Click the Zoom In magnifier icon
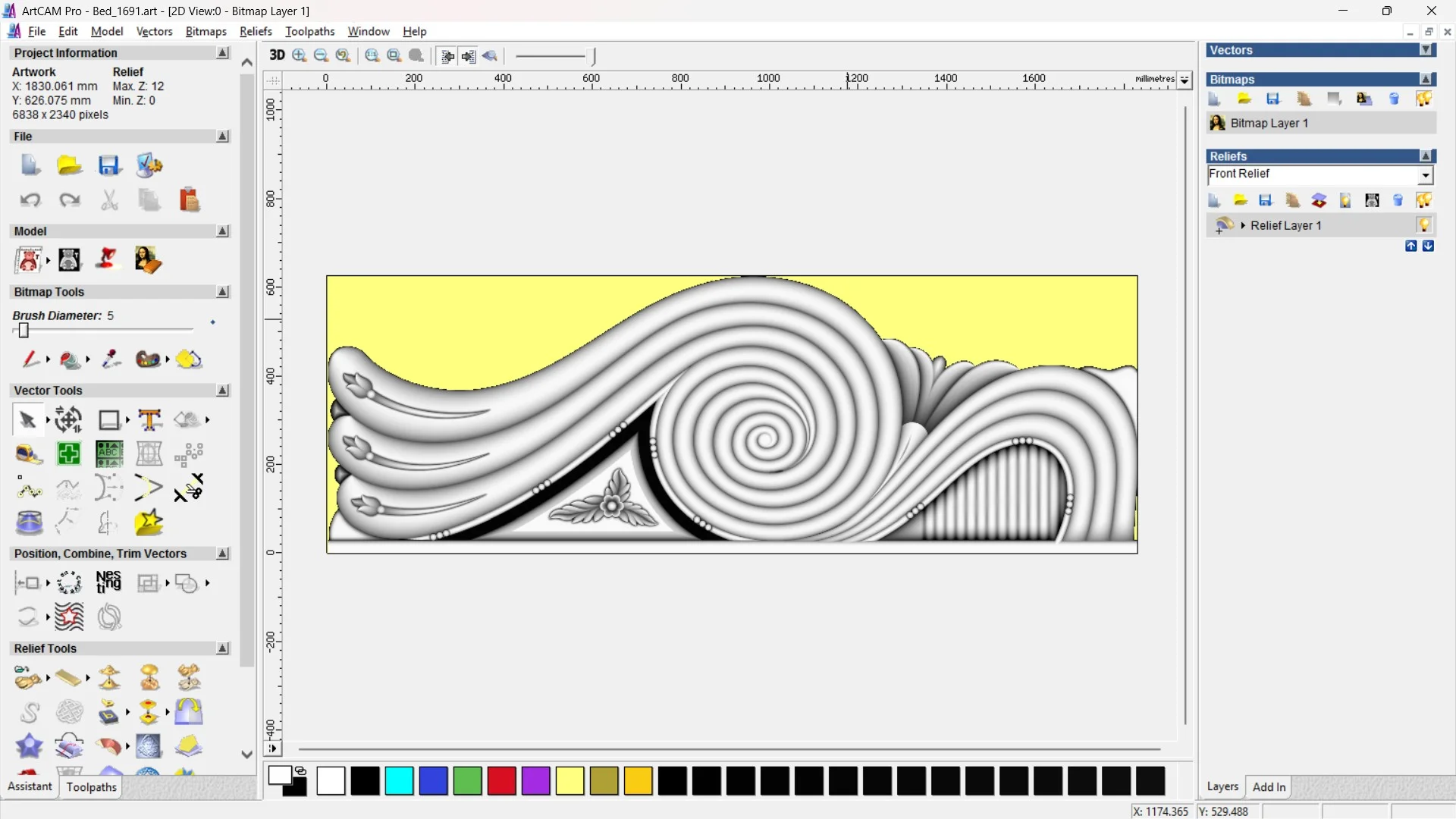This screenshot has width=1456, height=819. point(300,55)
